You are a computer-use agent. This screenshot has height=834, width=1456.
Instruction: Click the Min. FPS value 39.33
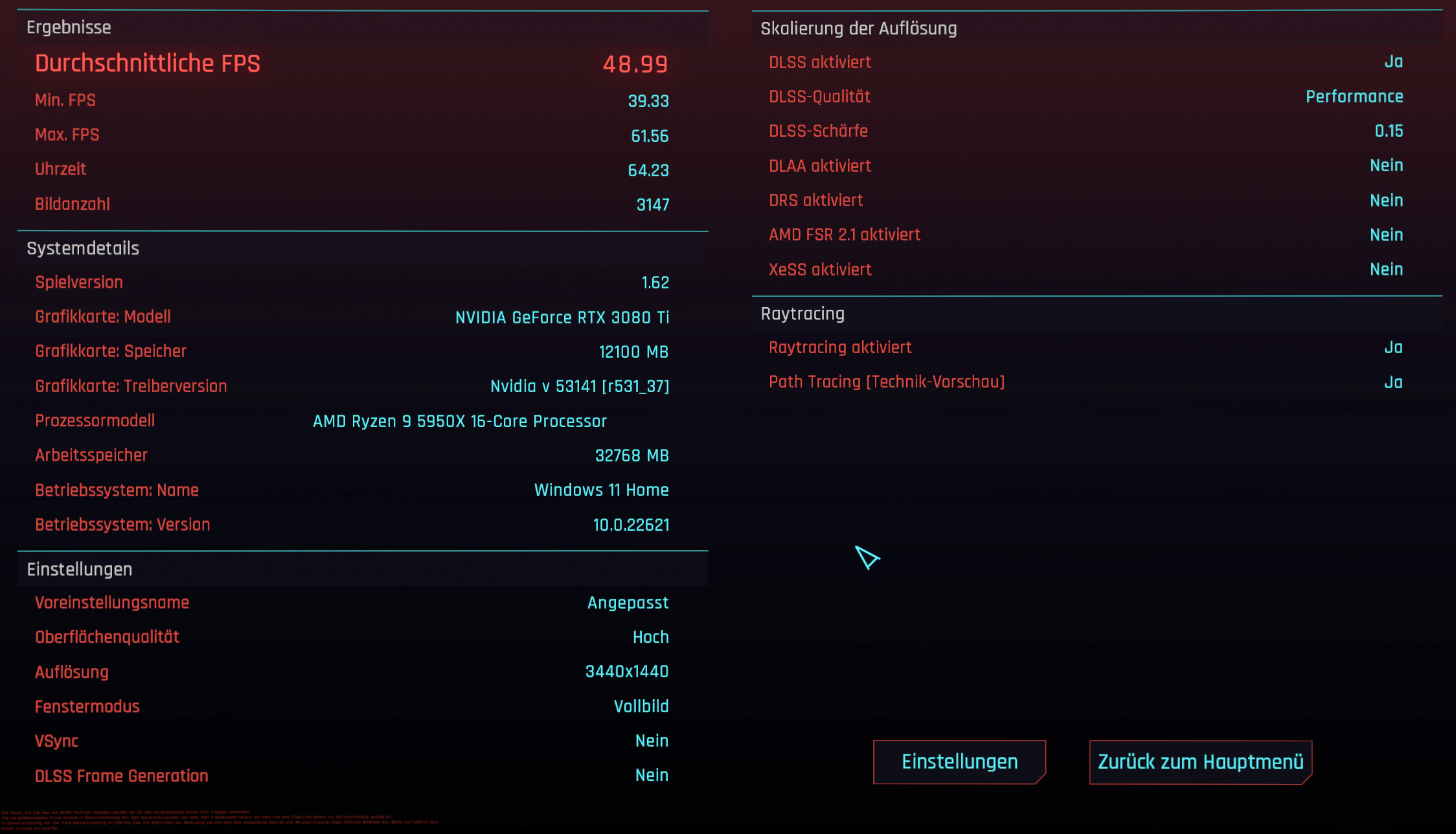coord(648,101)
